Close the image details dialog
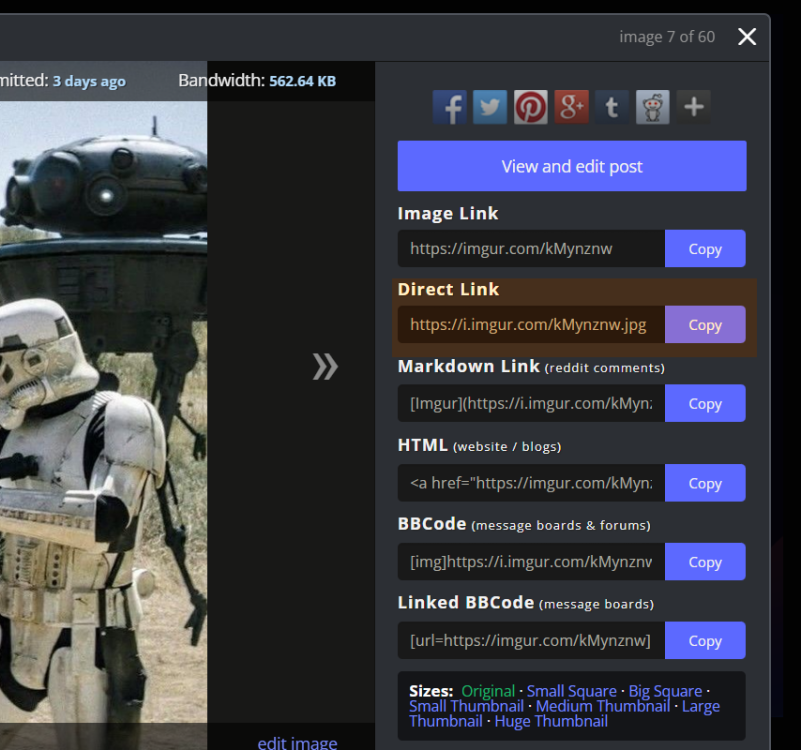The image size is (801, 750). pos(747,37)
